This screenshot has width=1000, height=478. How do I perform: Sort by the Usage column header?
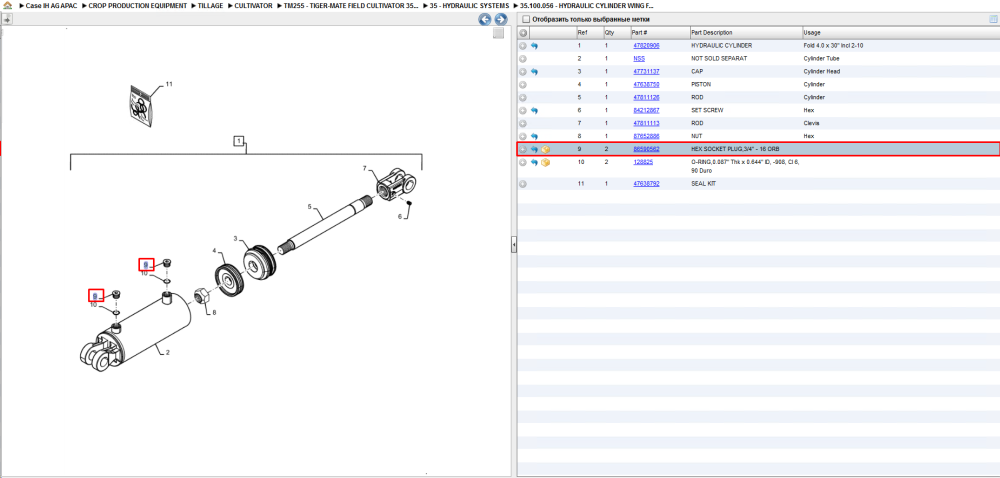pyautogui.click(x=901, y=33)
